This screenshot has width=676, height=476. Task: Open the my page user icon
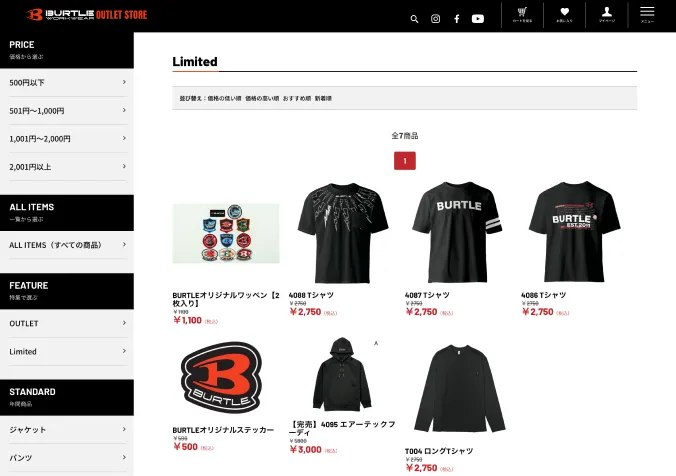pos(607,15)
